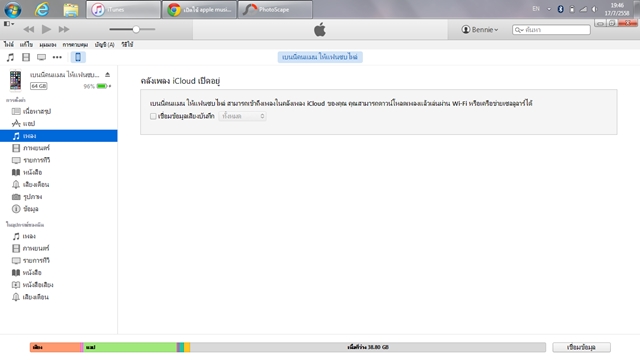The height and width of the screenshot is (360, 640).
Task: Click the EN language indicator in tray
Action: click(x=536, y=9)
